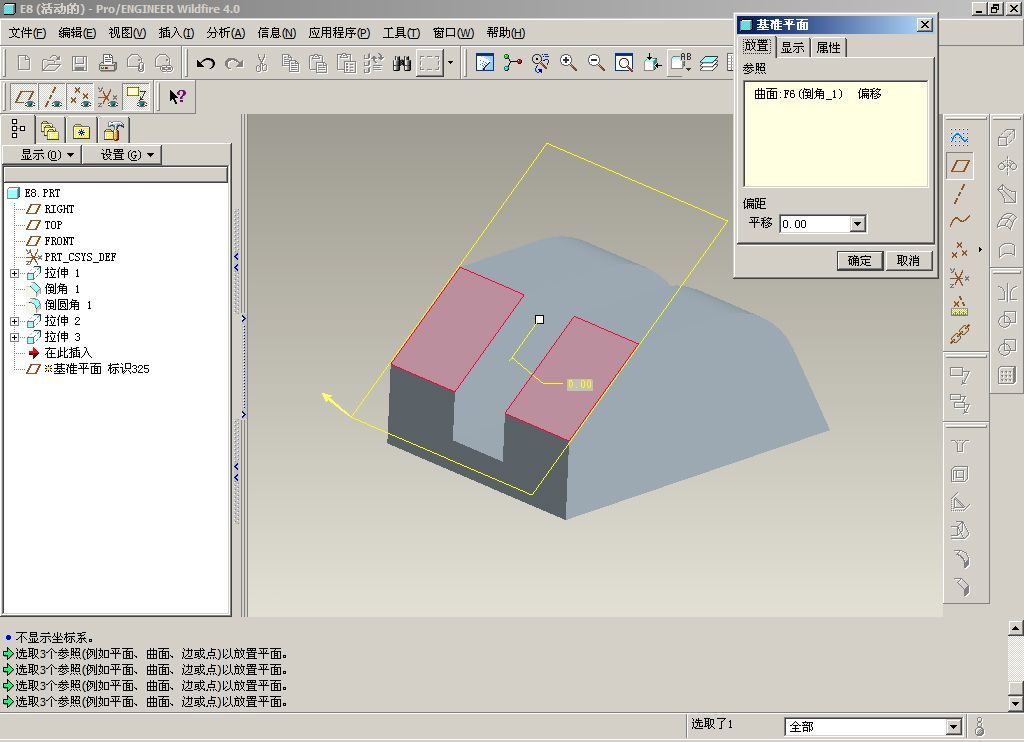Open the selection box tool dropdown arrow
The height and width of the screenshot is (742, 1024).
pos(450,63)
